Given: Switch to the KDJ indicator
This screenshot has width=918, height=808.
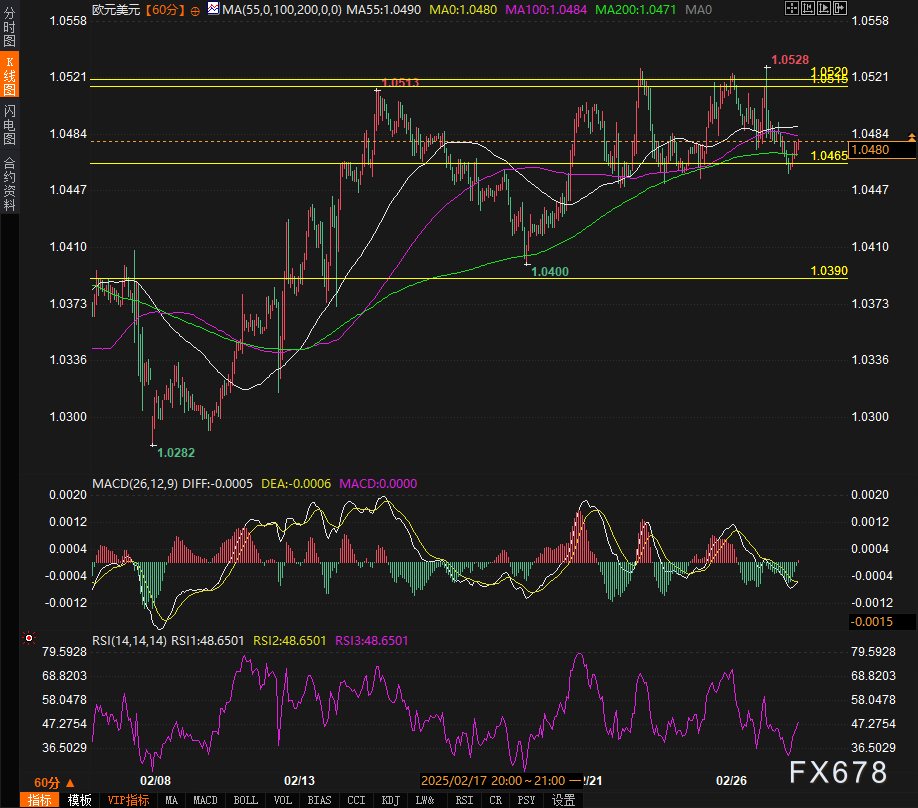Looking at the screenshot, I should tap(389, 800).
